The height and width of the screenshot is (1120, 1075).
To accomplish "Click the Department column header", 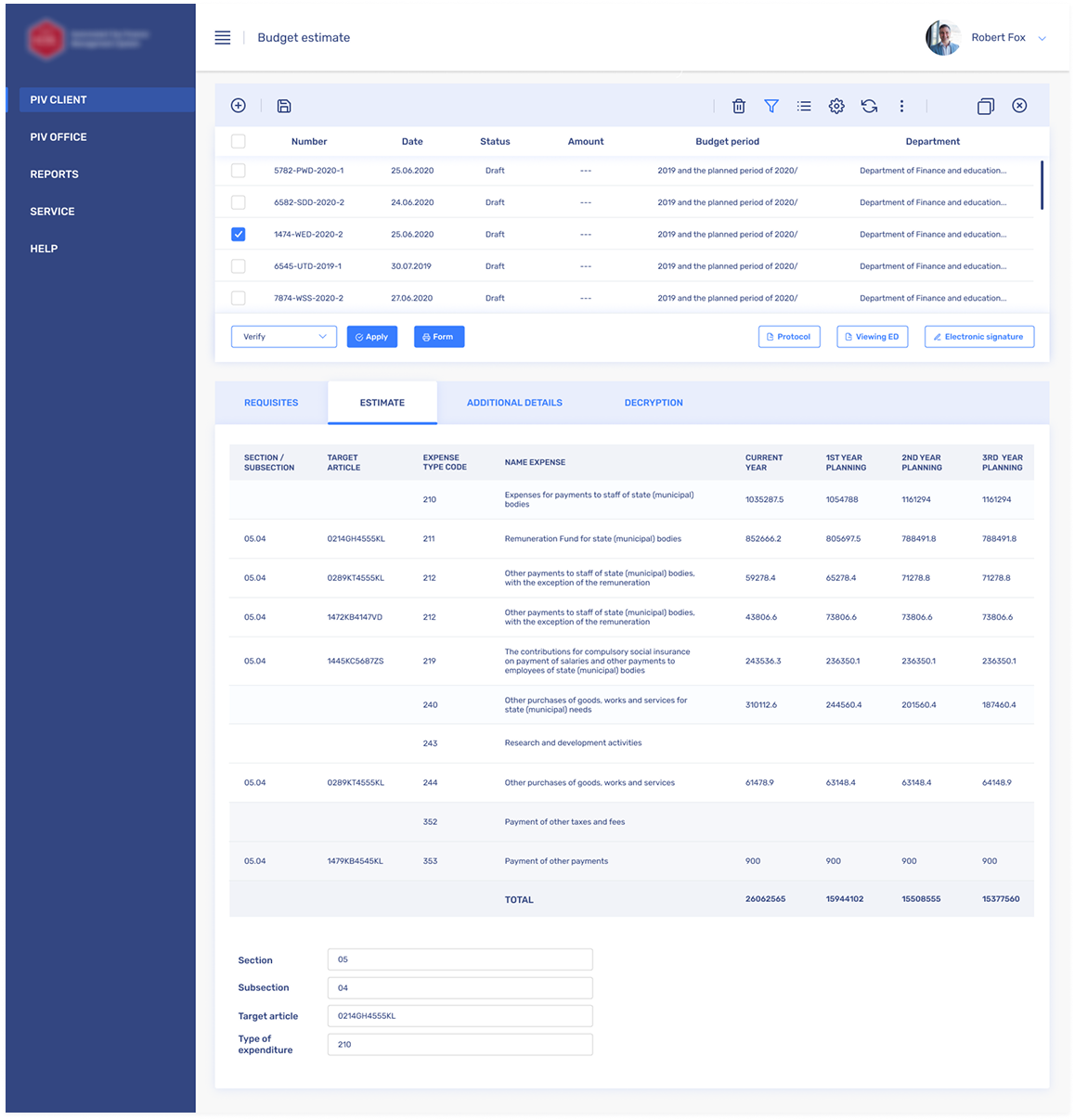I will click(x=933, y=142).
